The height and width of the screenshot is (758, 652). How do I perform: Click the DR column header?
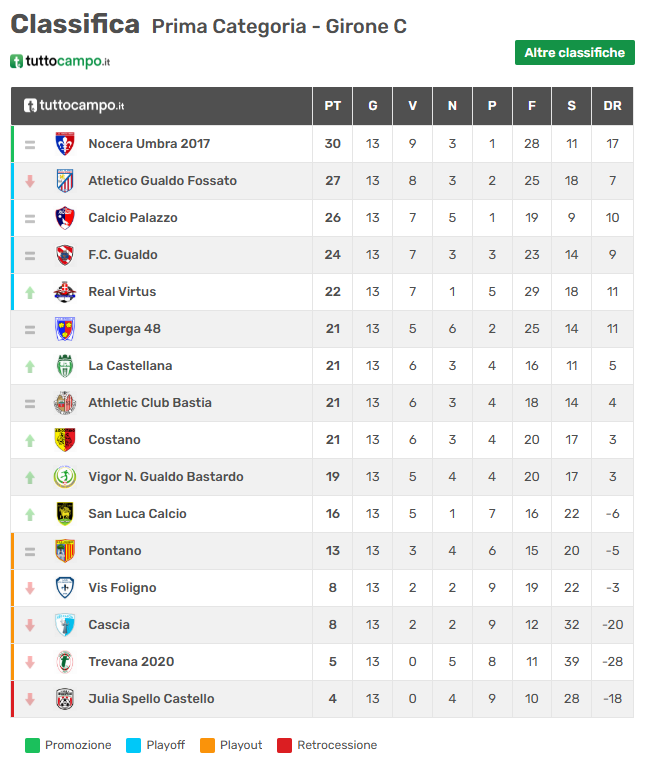(x=612, y=106)
